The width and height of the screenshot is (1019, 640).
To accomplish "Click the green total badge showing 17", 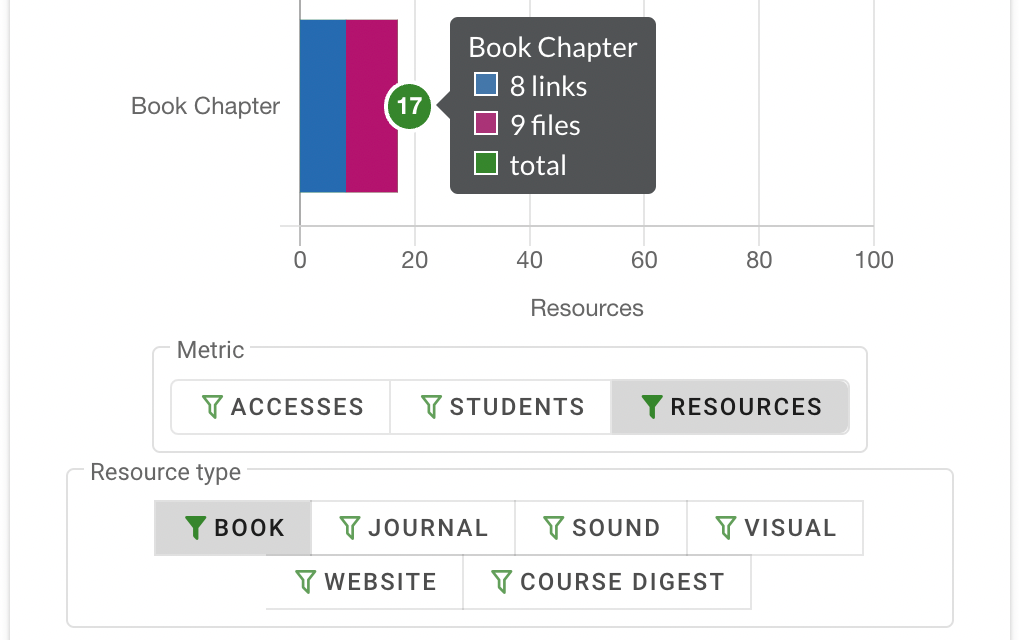I will 408,106.
